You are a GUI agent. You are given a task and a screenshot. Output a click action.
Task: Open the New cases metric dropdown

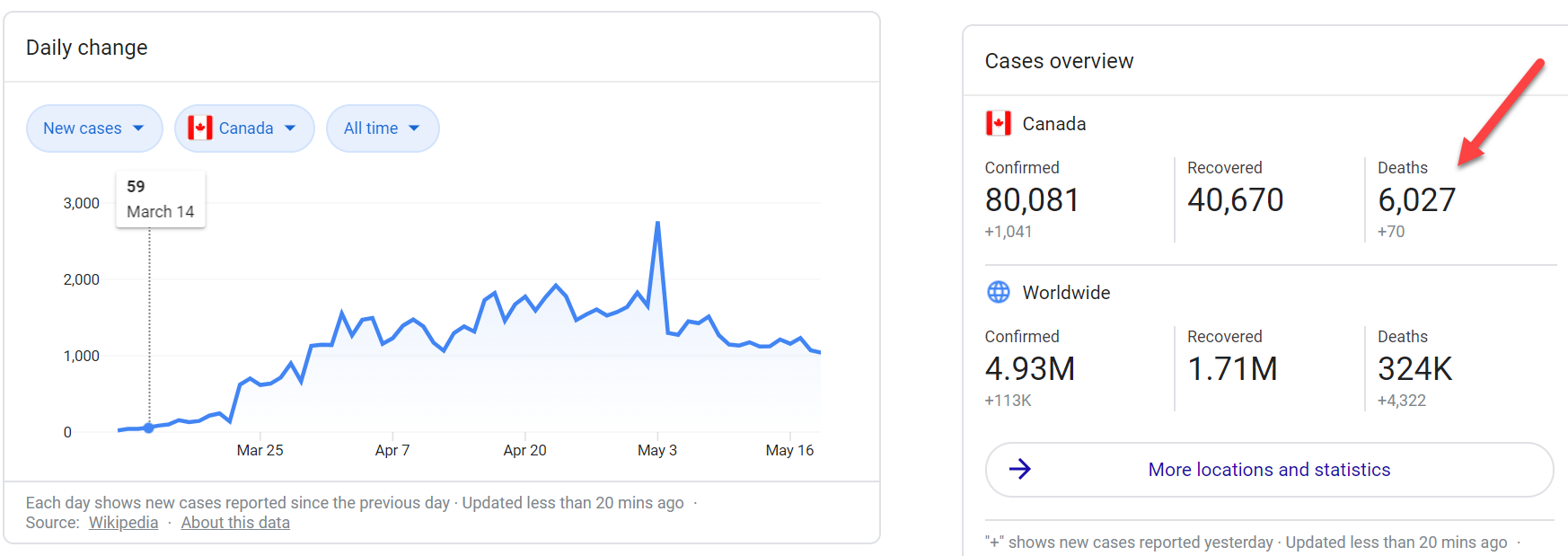pos(93,128)
